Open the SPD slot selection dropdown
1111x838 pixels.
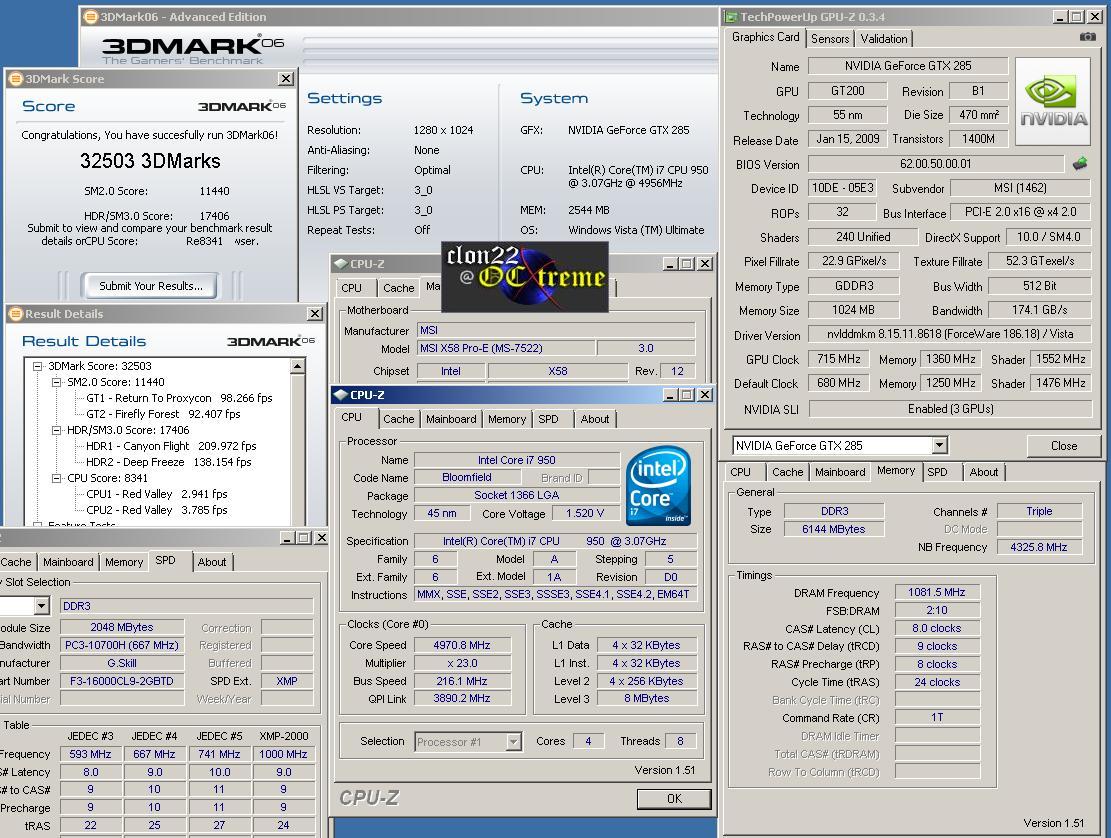pos(41,606)
